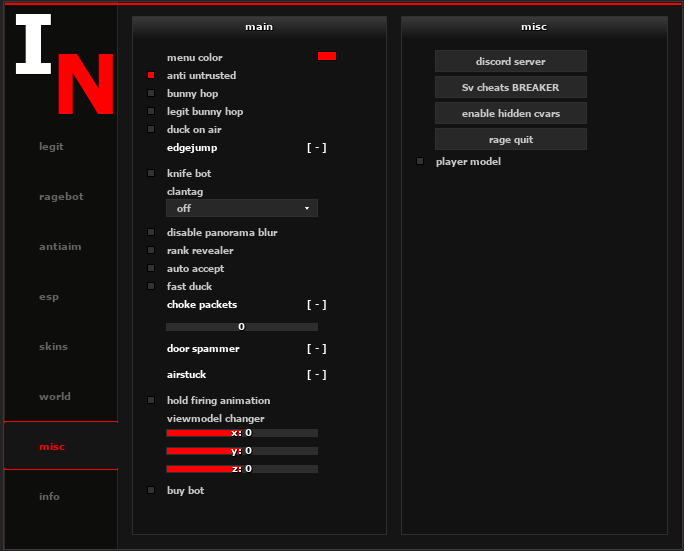The height and width of the screenshot is (551, 684).
Task: Toggle disable panorama blur
Action: 151,232
